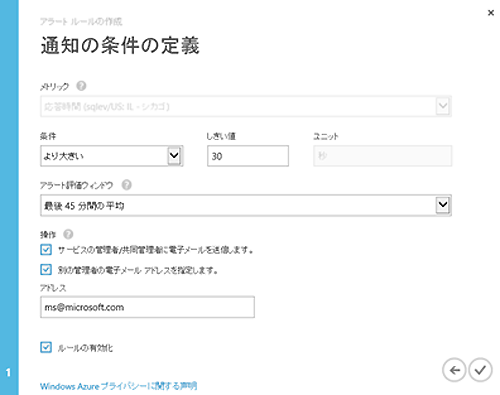500x395 pixels.
Task: Open the 条件 dropdown showing より大きい
Action: 112,156
